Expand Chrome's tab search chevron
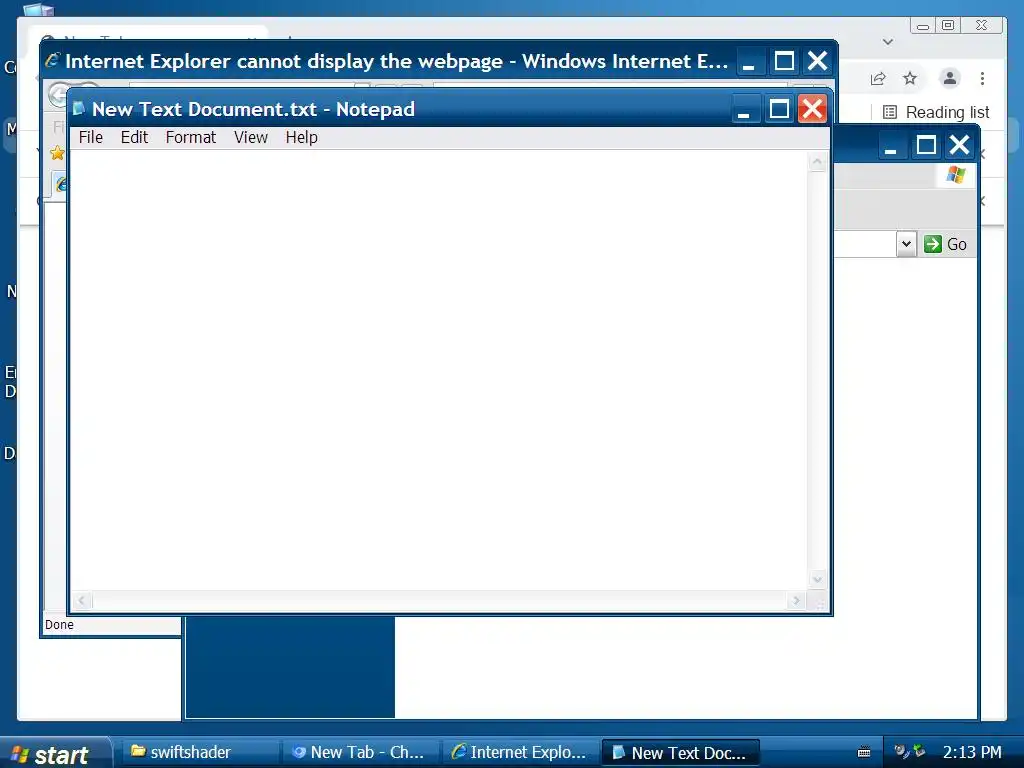 888,42
